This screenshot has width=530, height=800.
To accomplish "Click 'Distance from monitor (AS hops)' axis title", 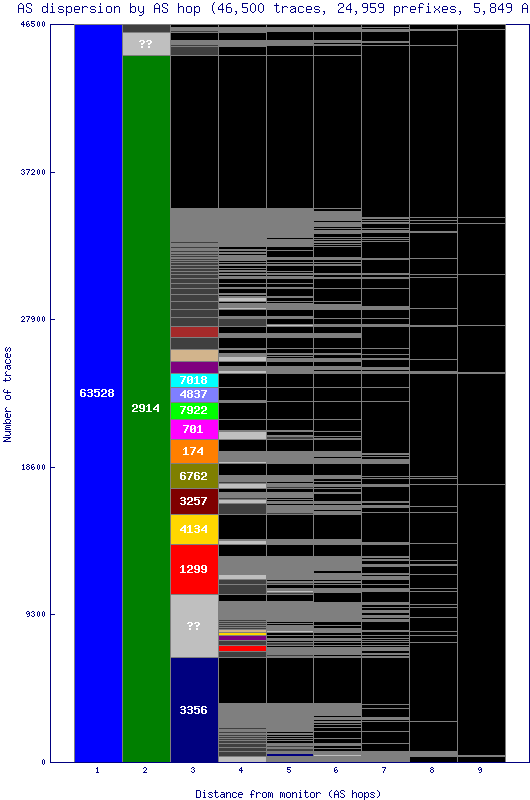I will coord(288,794).
